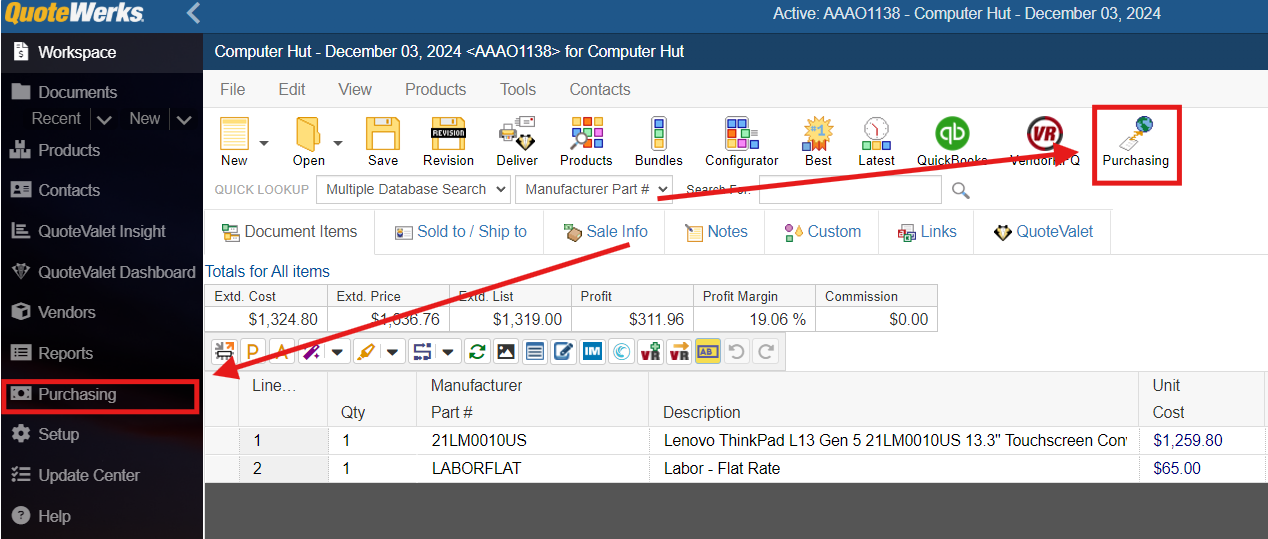Screen dimensions: 1268x539
Task: Open the Products menu in menu bar
Action: click(x=435, y=89)
